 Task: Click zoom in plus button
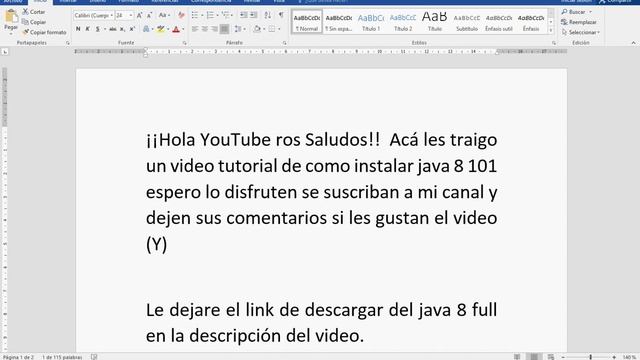pos(614,357)
